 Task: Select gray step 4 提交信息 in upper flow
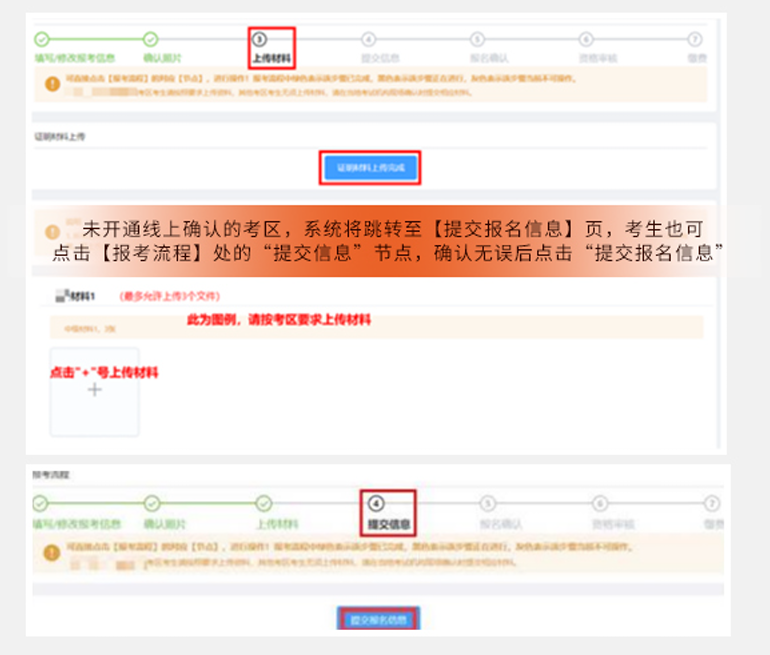pyautogui.click(x=369, y=40)
